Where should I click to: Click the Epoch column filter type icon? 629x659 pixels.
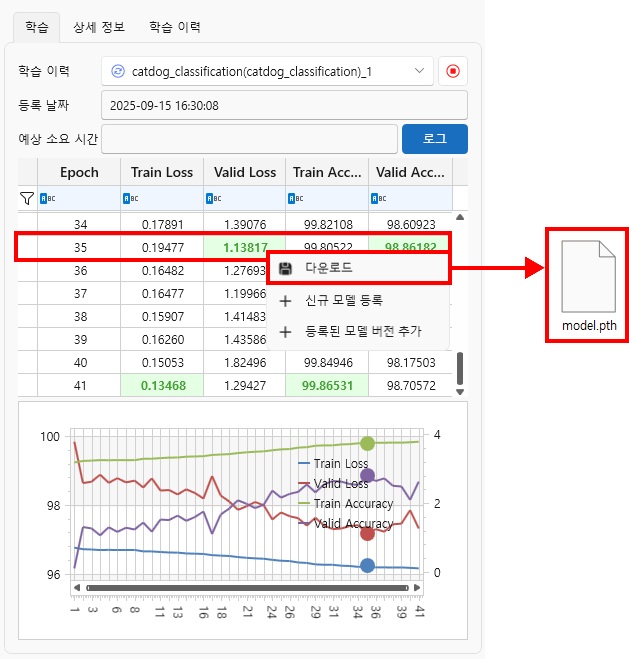[46, 198]
